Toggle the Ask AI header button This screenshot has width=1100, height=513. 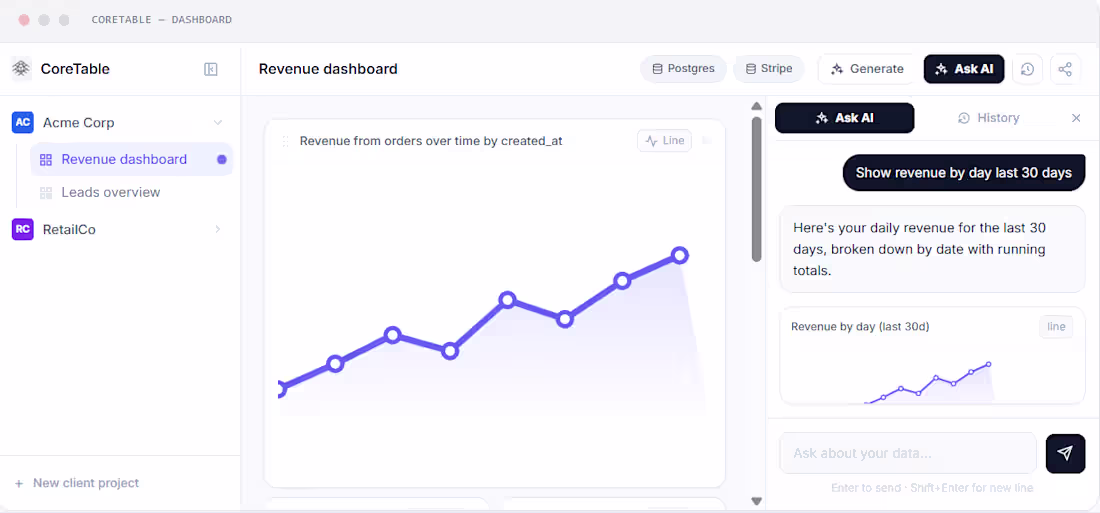964,69
